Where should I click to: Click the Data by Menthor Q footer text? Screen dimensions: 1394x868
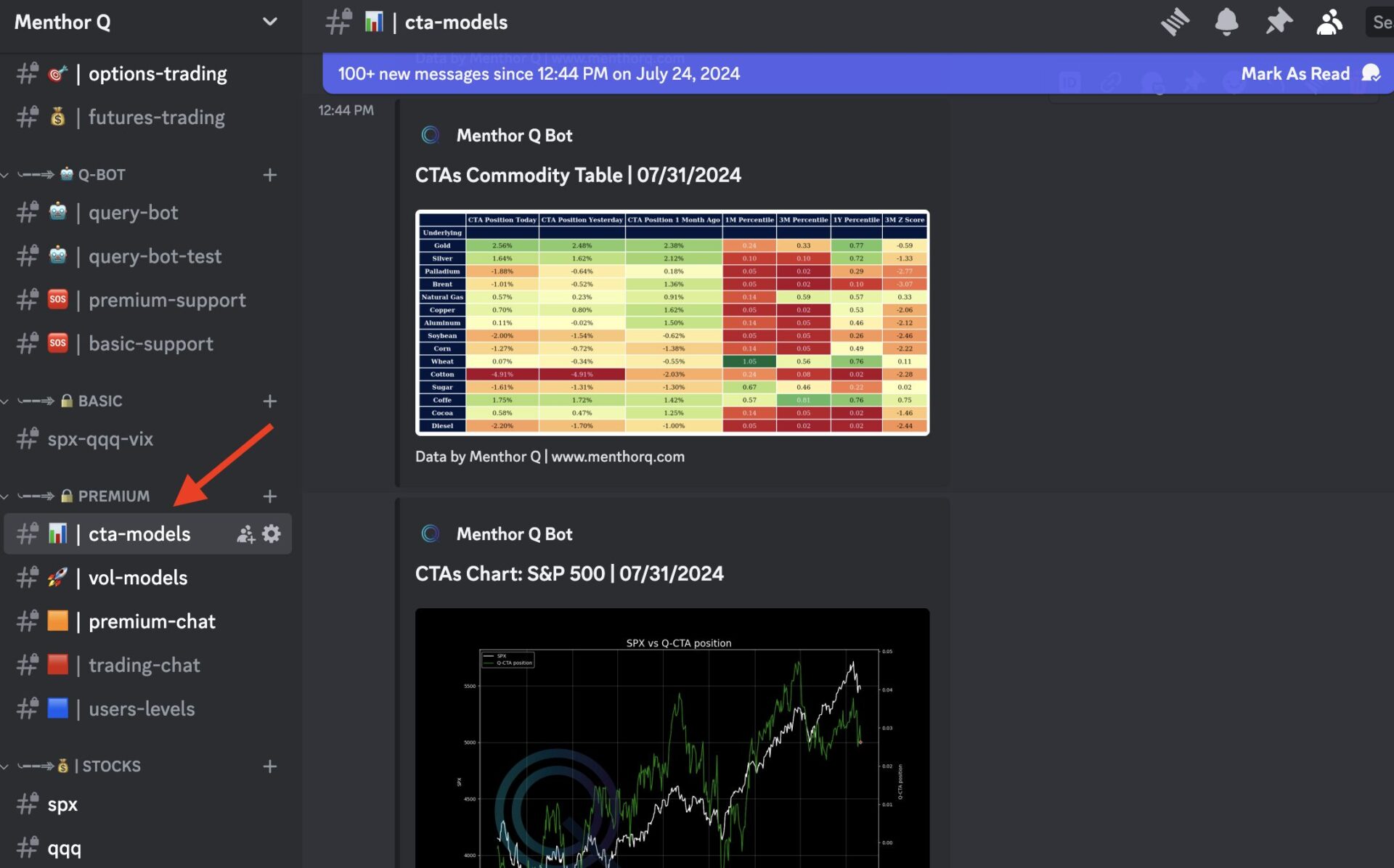pyautogui.click(x=550, y=456)
